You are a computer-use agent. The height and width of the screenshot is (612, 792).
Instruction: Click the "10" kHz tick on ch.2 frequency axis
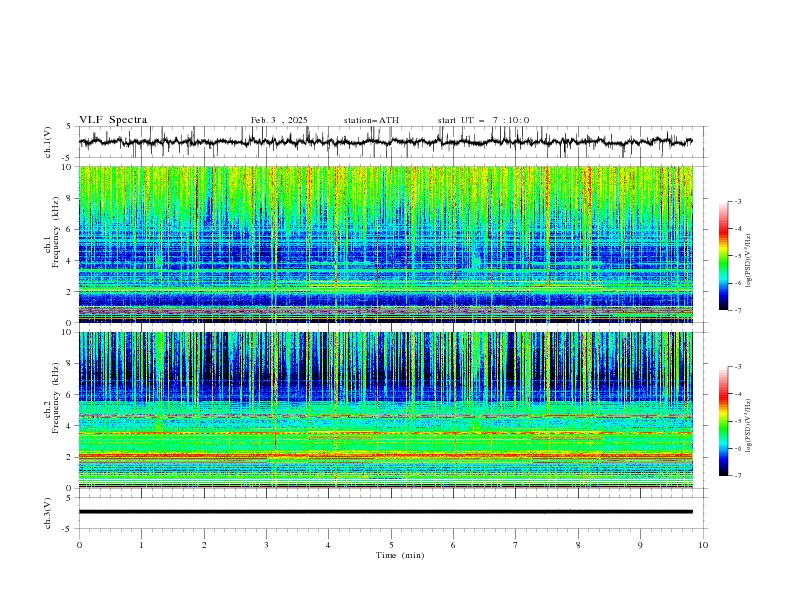(x=67, y=332)
